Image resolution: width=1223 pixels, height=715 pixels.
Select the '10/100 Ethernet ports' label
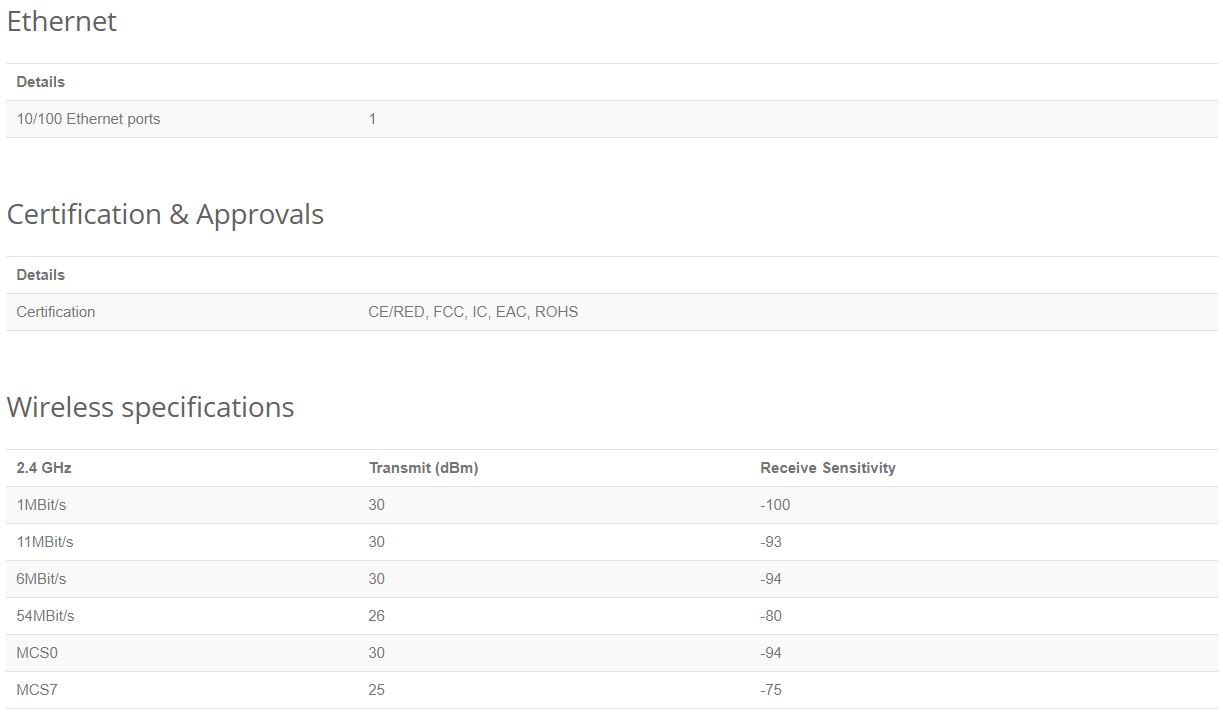(x=88, y=119)
